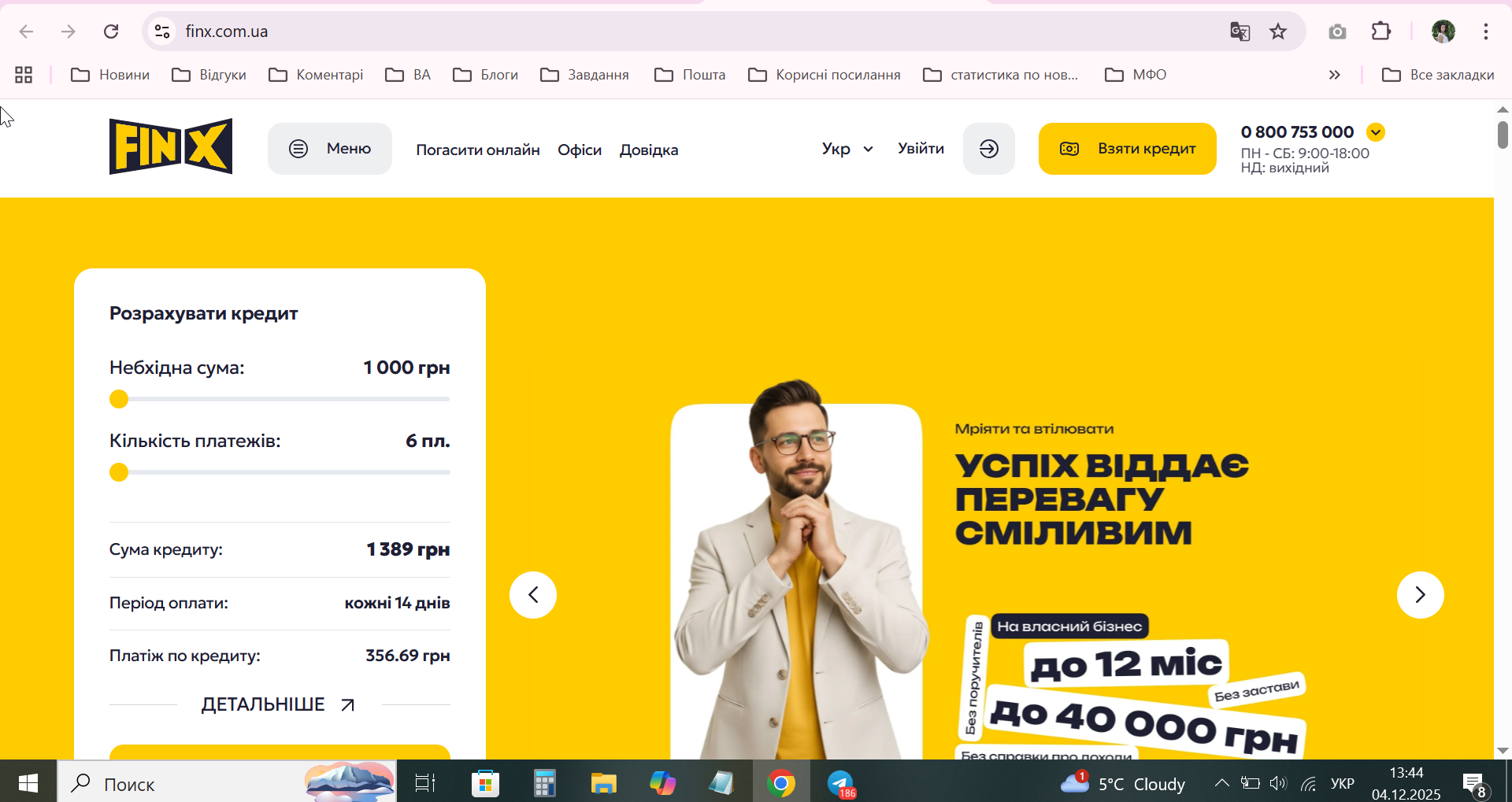The image size is (1512, 802).
Task: Open the notepad app icon in taskbar
Action: click(721, 783)
